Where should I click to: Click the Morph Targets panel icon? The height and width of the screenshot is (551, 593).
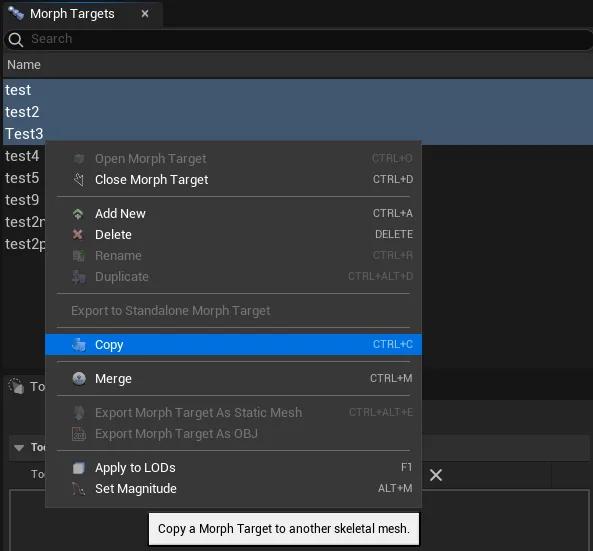16,13
